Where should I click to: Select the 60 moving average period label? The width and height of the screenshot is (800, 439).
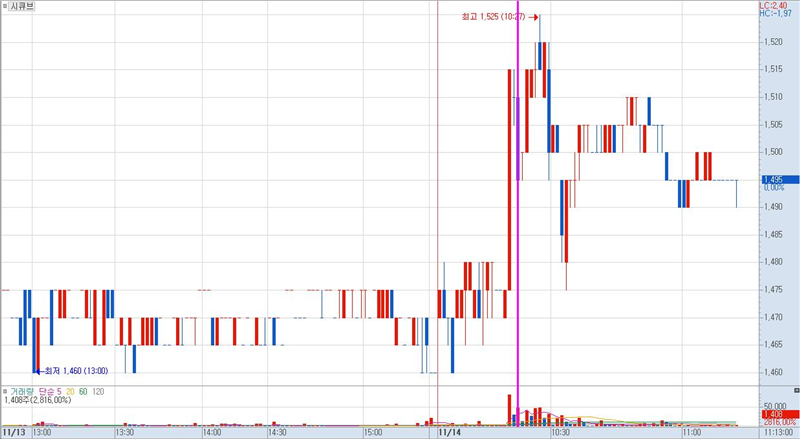[83, 391]
